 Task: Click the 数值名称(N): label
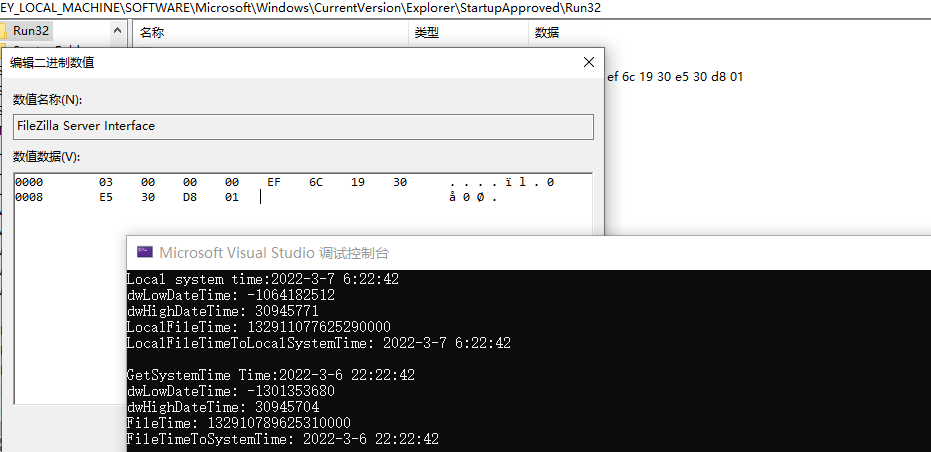click(x=48, y=100)
